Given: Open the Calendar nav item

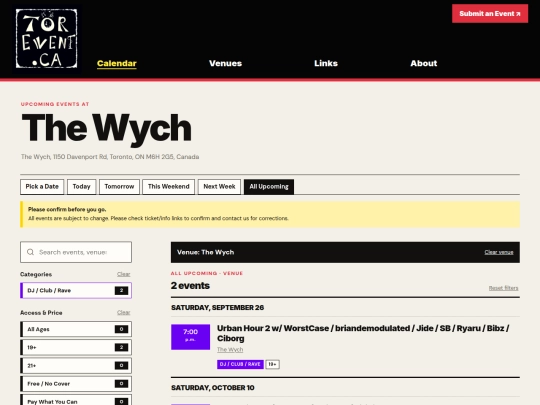Looking at the screenshot, I should point(117,63).
